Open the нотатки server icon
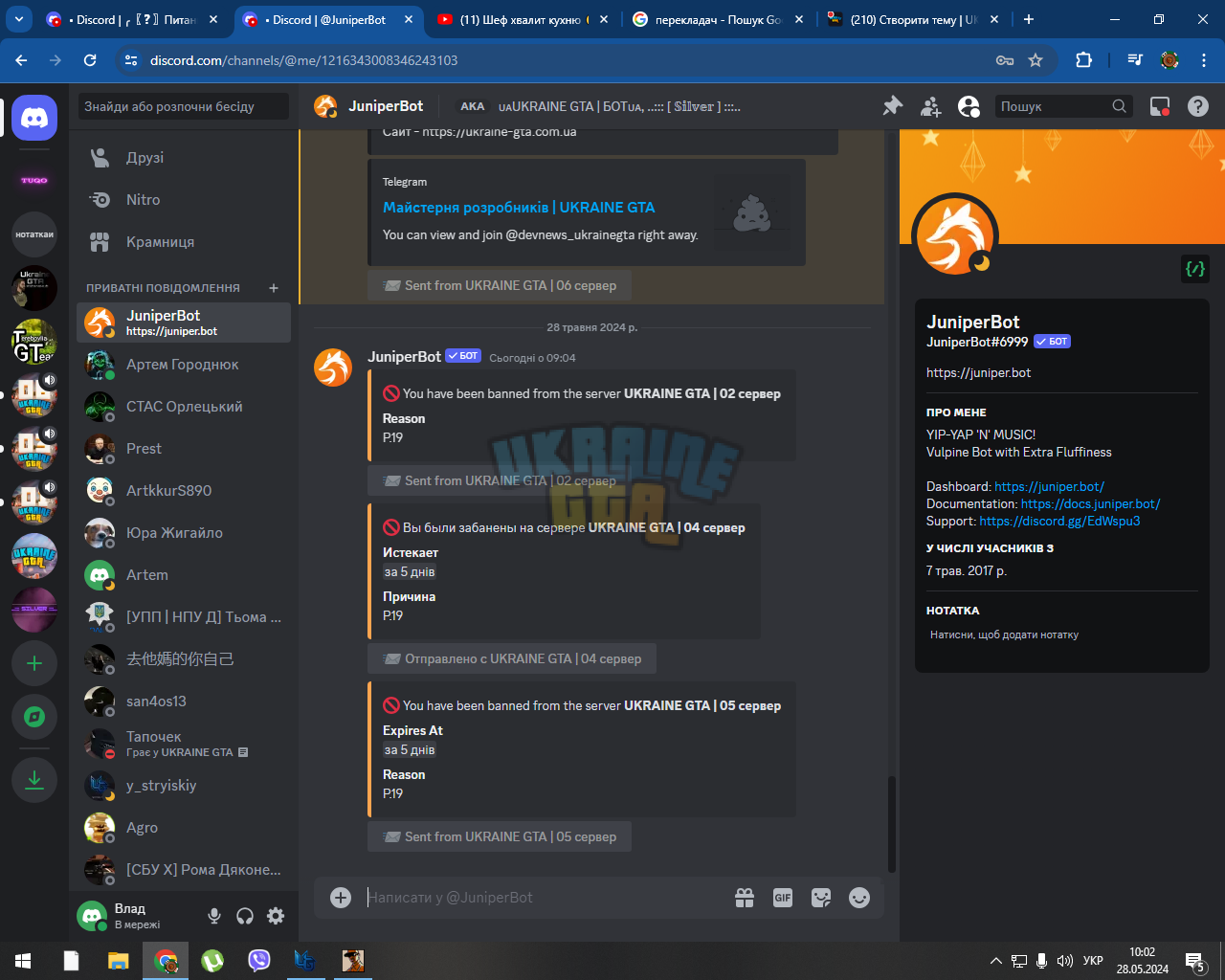This screenshot has width=1225, height=980. tap(34, 234)
